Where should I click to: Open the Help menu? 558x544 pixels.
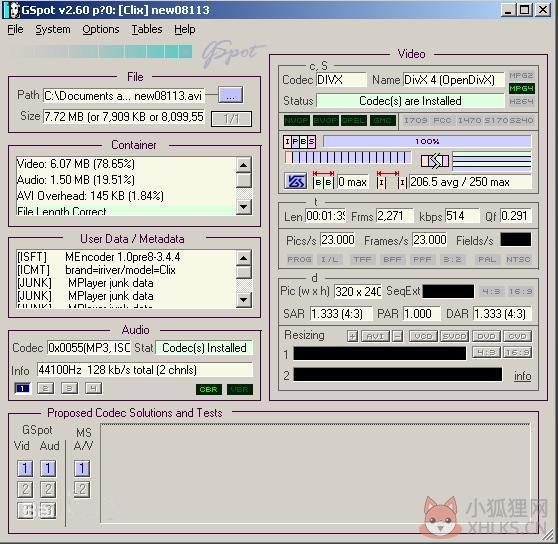click(x=185, y=30)
